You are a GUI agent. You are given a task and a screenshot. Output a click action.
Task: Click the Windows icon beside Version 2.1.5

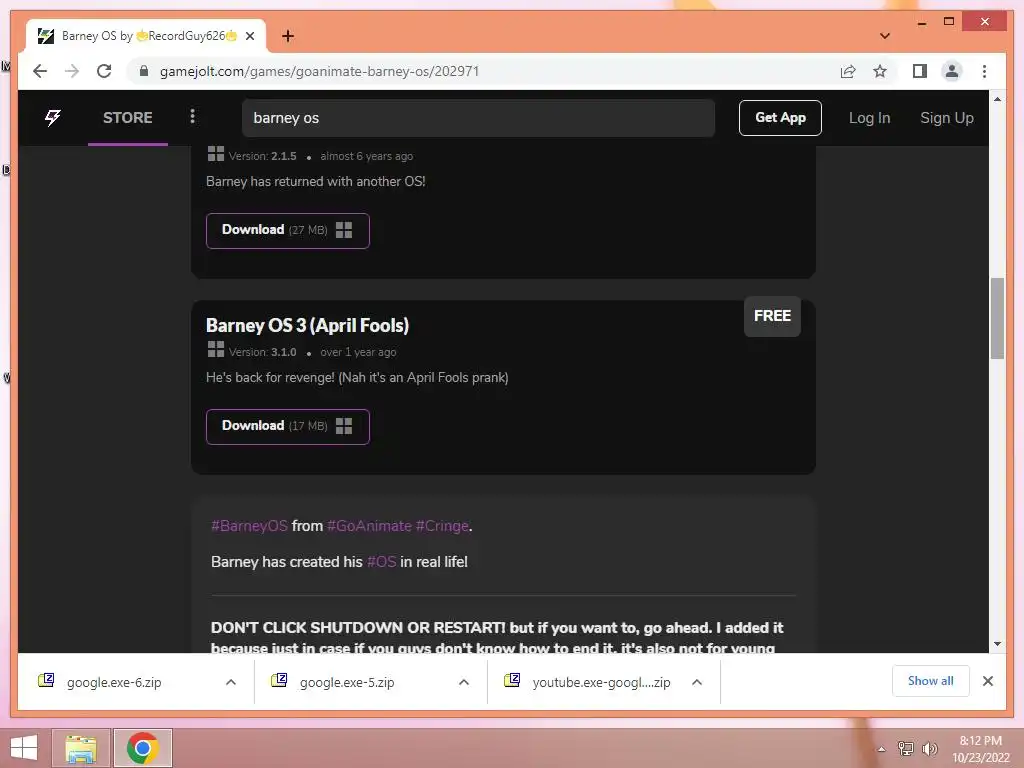[216, 153]
